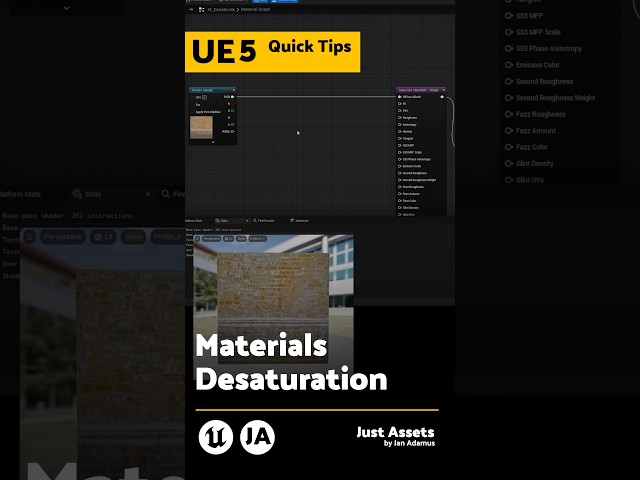The image size is (640, 480).
Task: Close Stats tab in center panel
Action: pos(247,221)
